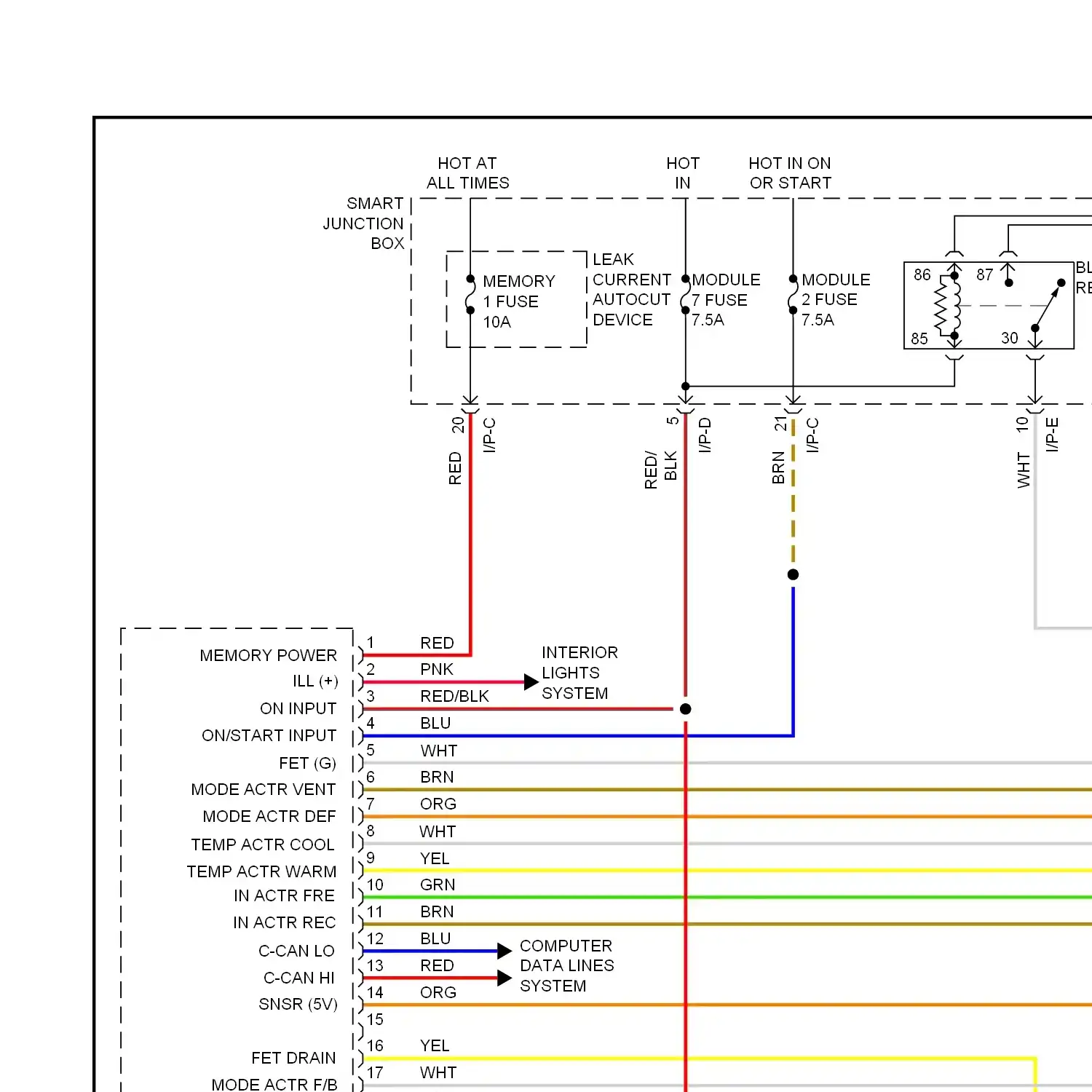
Task: Click the splice dot joining brown and blue wires
Action: (794, 574)
